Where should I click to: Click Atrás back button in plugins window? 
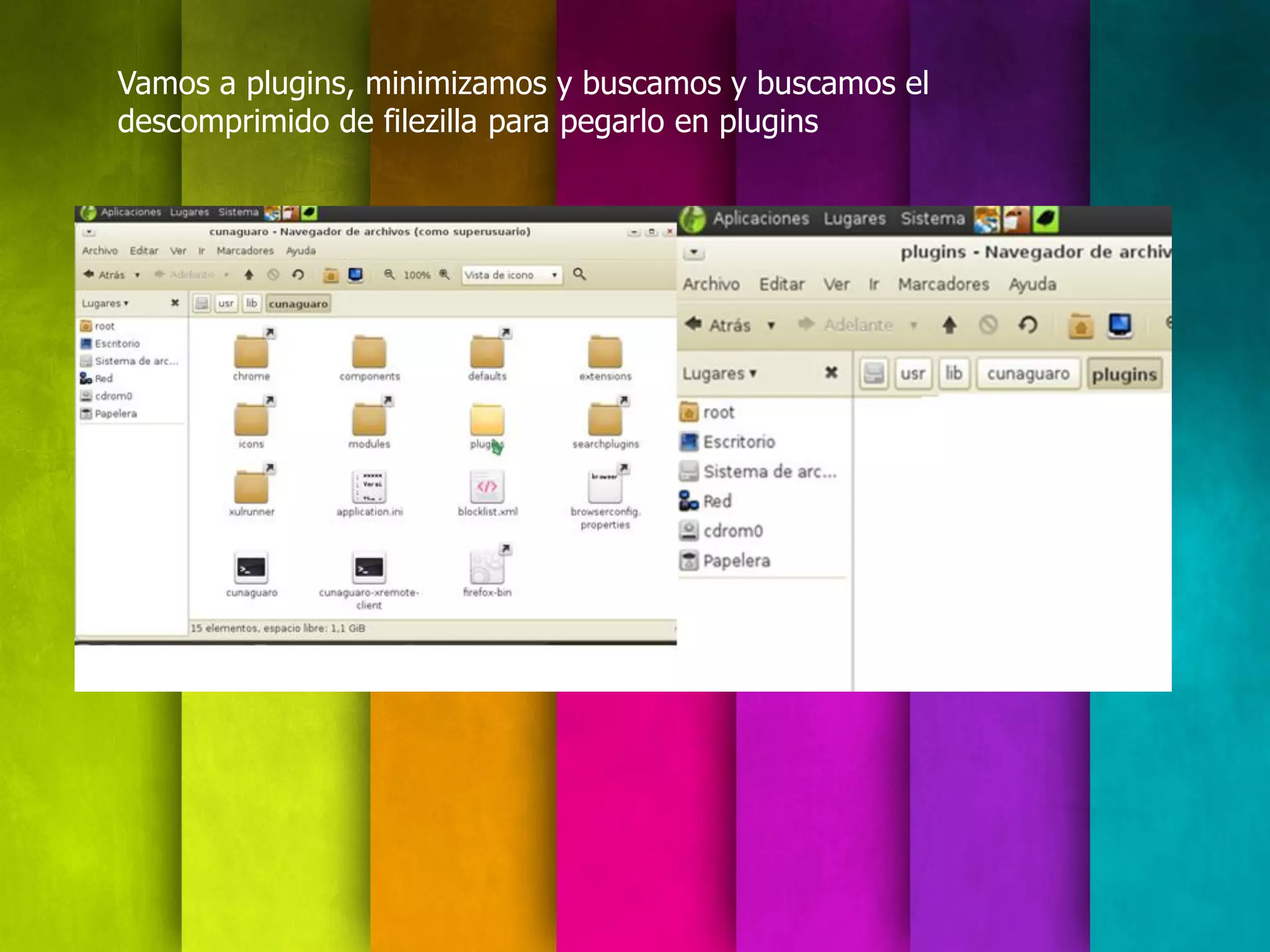[718, 325]
